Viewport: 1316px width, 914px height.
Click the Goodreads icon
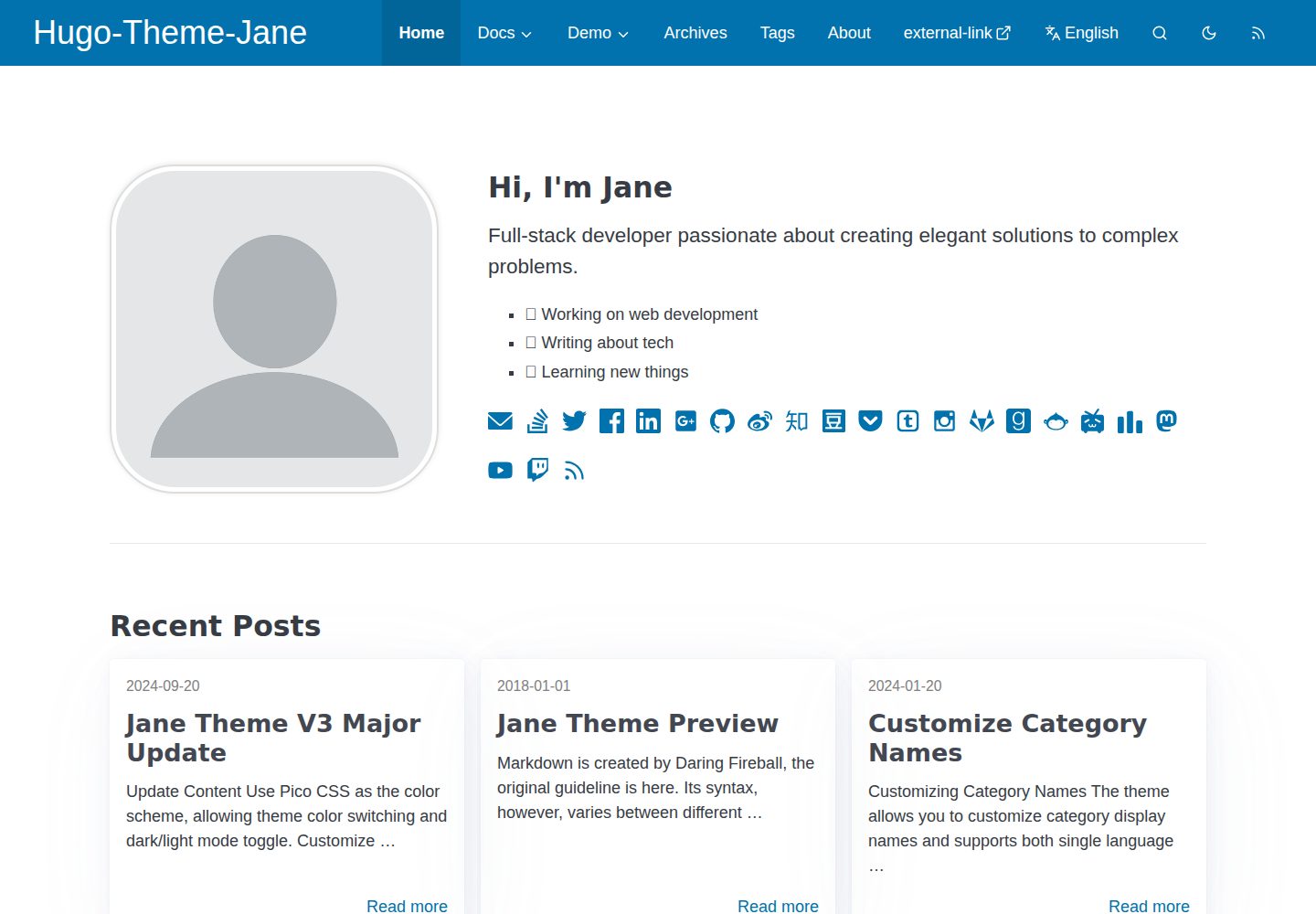point(1018,421)
